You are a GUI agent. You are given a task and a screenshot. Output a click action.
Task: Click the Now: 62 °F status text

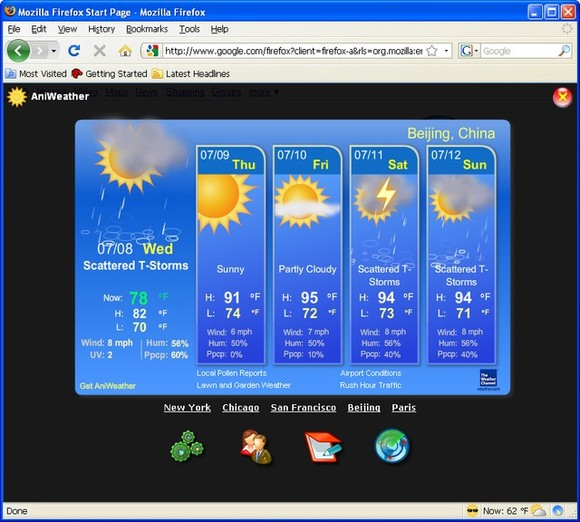pyautogui.click(x=505, y=511)
